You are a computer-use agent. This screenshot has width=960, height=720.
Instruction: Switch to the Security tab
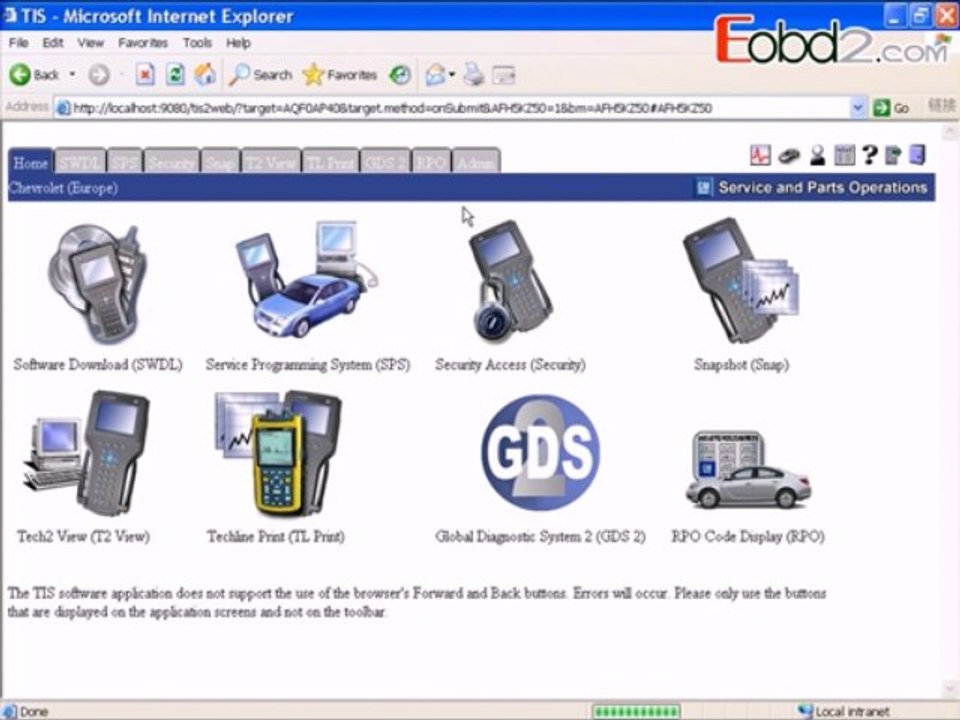[171, 162]
